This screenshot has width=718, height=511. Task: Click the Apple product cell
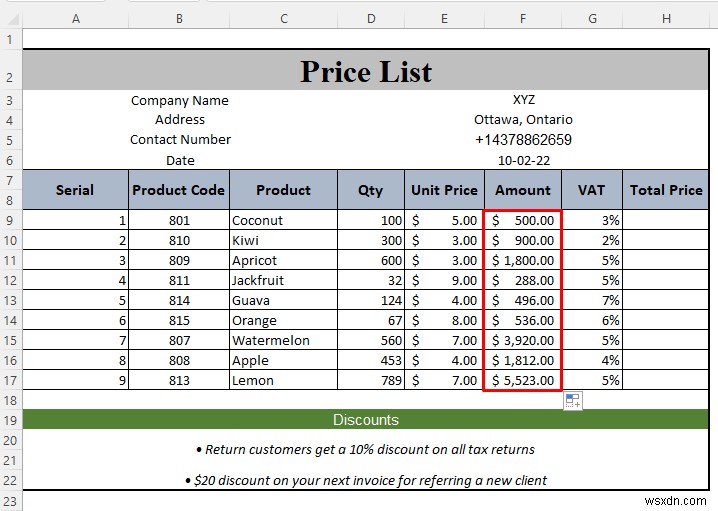tap(283, 360)
